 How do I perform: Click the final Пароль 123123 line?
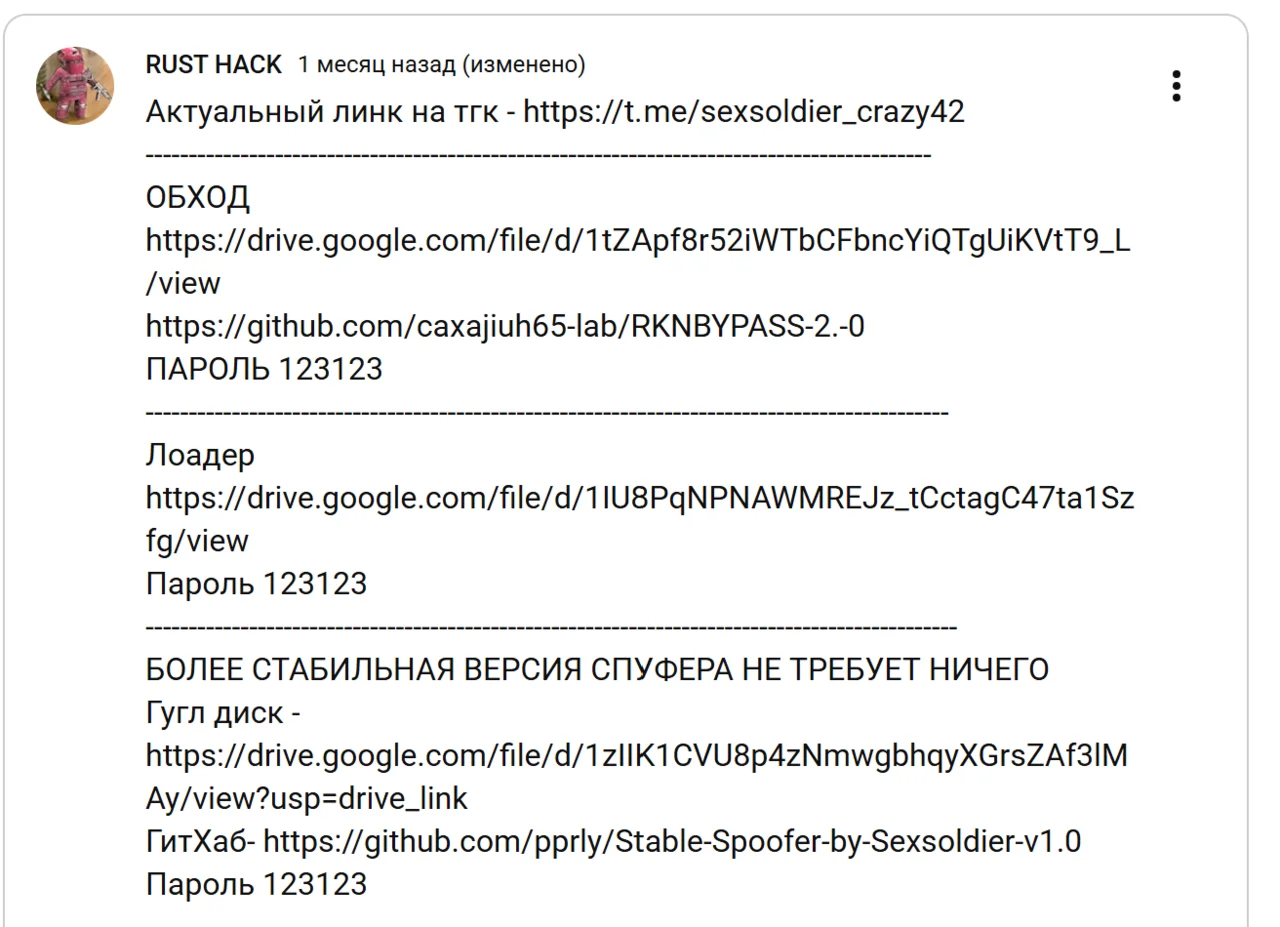tap(256, 885)
